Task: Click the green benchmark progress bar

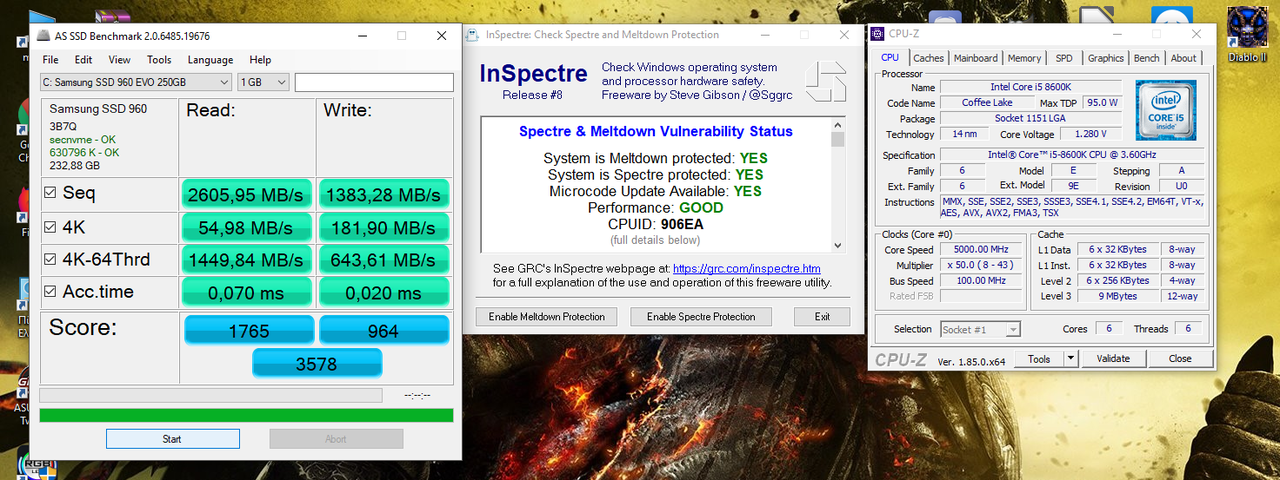Action: tap(246, 415)
